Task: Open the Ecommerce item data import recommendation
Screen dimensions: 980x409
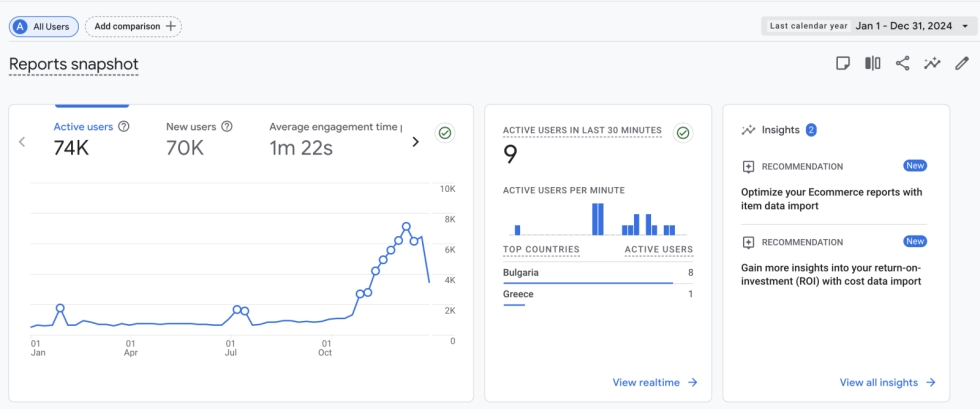Action: (832, 198)
